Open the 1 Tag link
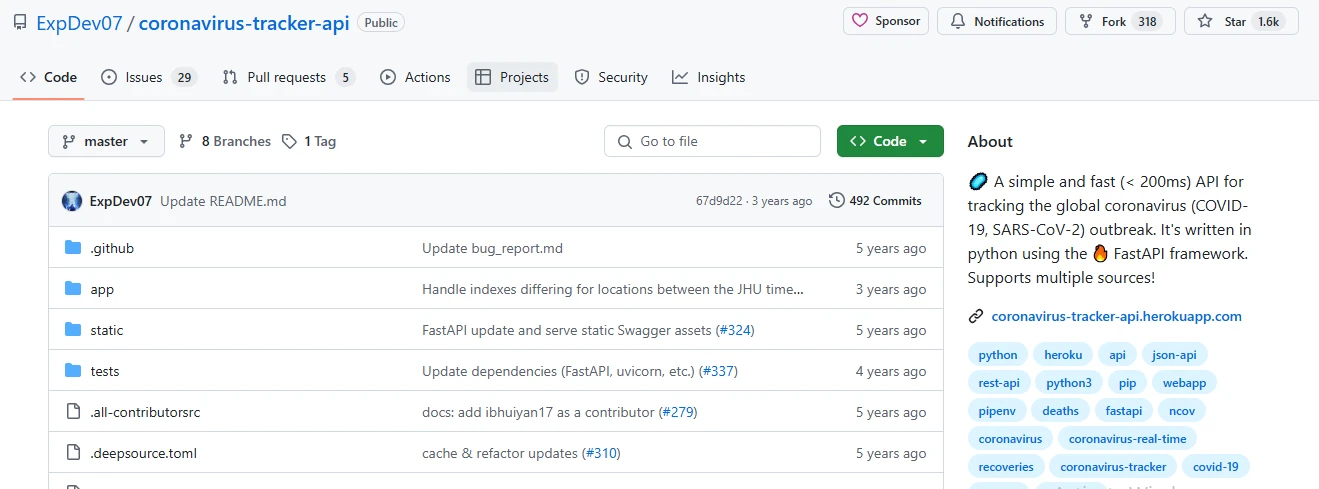The height and width of the screenshot is (489, 1319). [x=309, y=141]
